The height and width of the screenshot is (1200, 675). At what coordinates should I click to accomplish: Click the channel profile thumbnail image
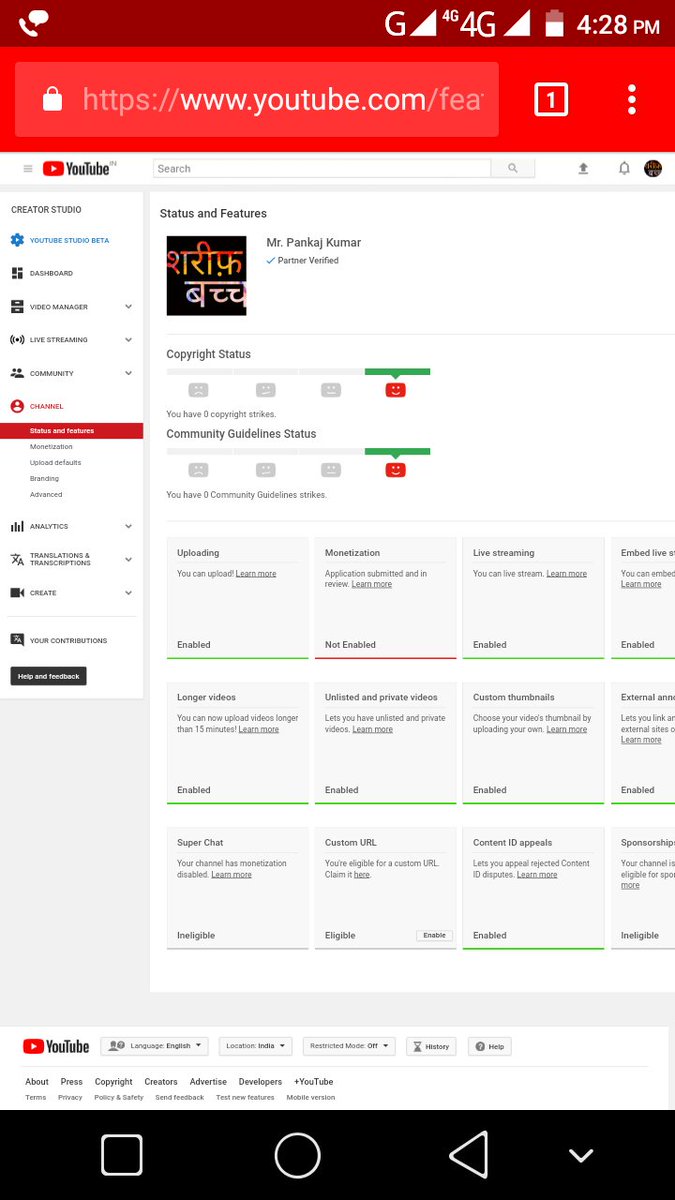[207, 276]
